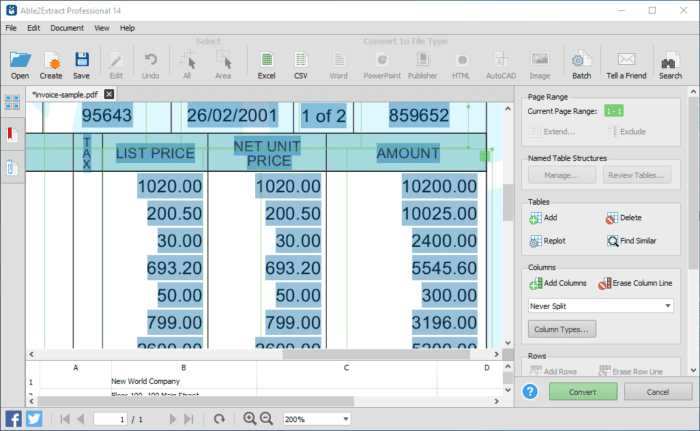Click the Undo arrow icon
The height and width of the screenshot is (431, 700).
click(150, 65)
